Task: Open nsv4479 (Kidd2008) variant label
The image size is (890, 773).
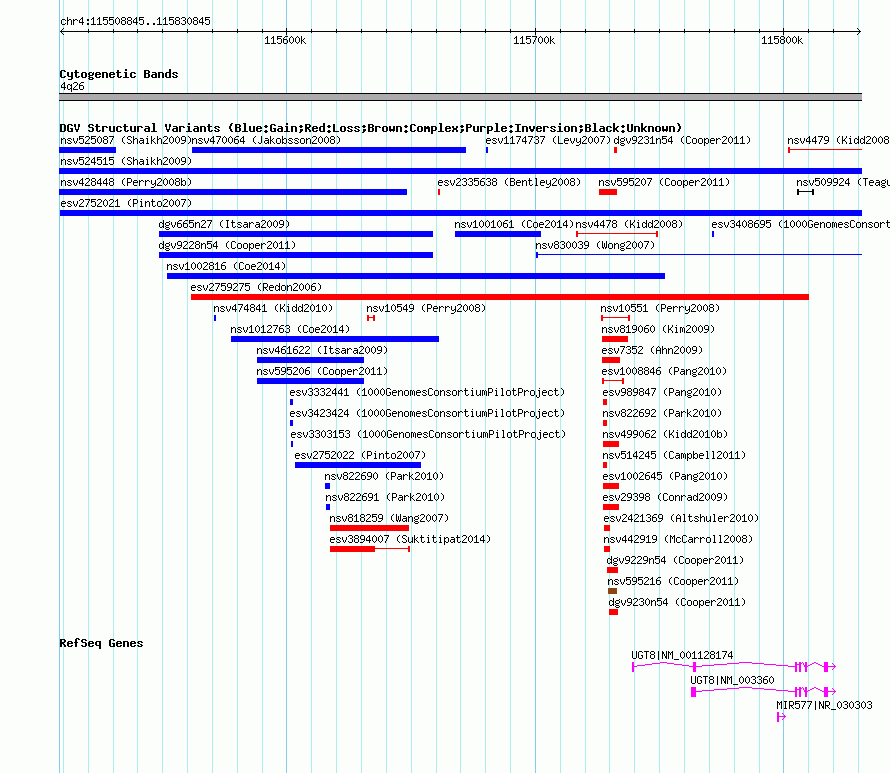Action: pyautogui.click(x=838, y=140)
